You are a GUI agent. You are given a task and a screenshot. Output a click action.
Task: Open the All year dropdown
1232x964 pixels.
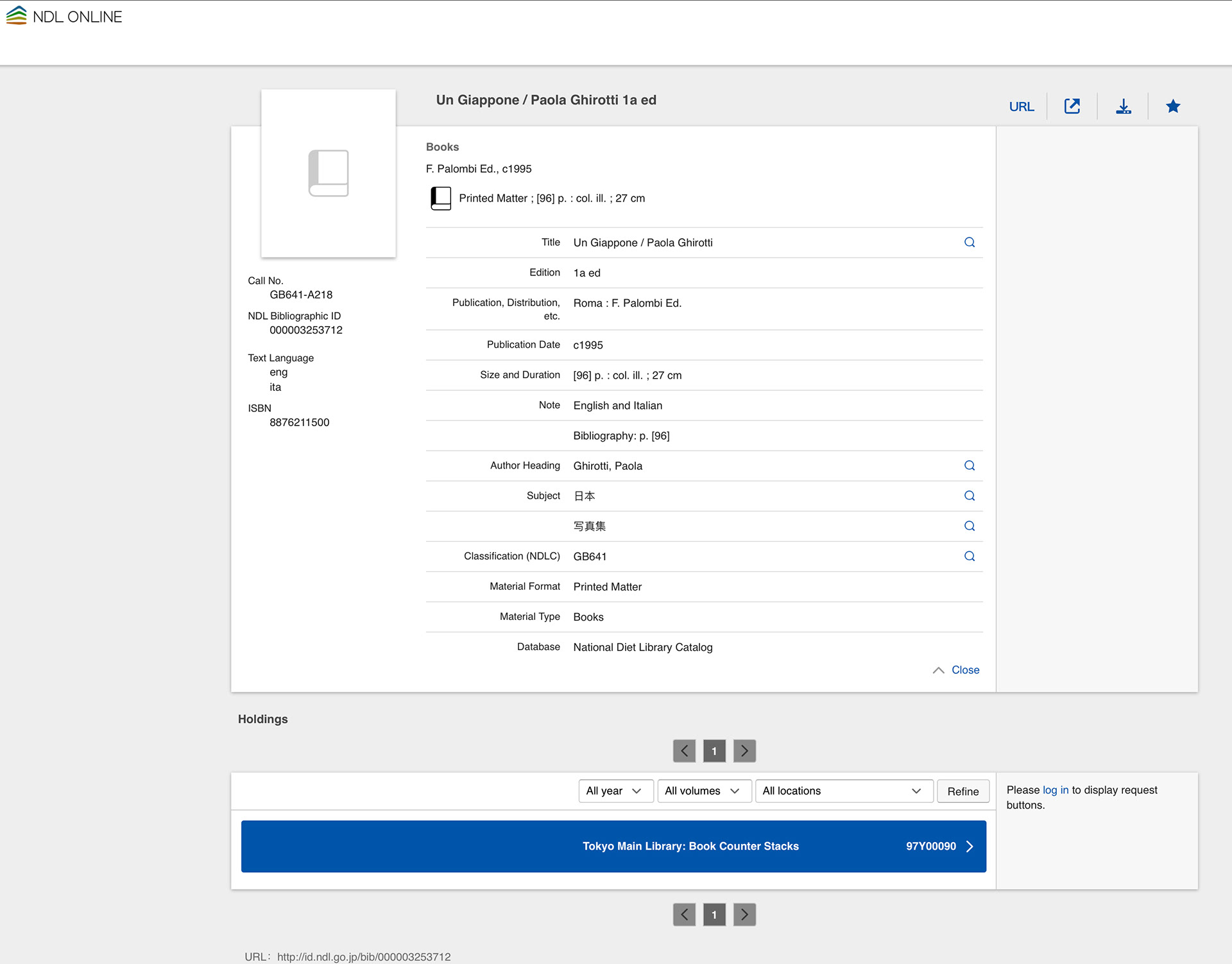coord(615,791)
